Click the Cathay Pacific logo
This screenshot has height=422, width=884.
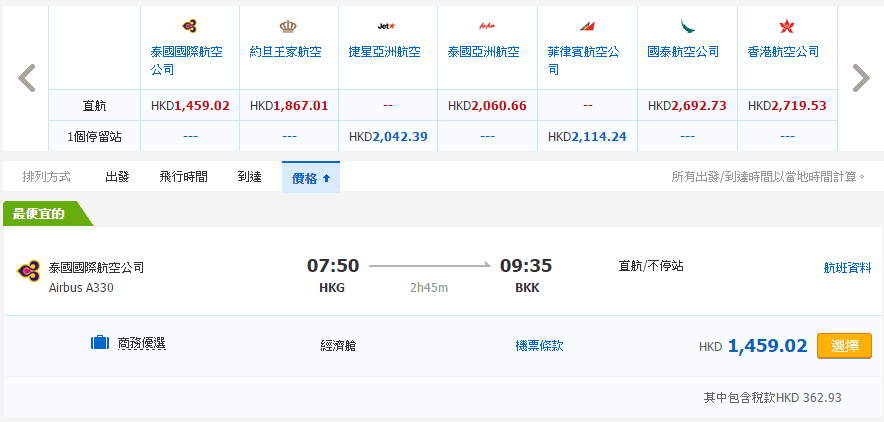pyautogui.click(x=687, y=27)
